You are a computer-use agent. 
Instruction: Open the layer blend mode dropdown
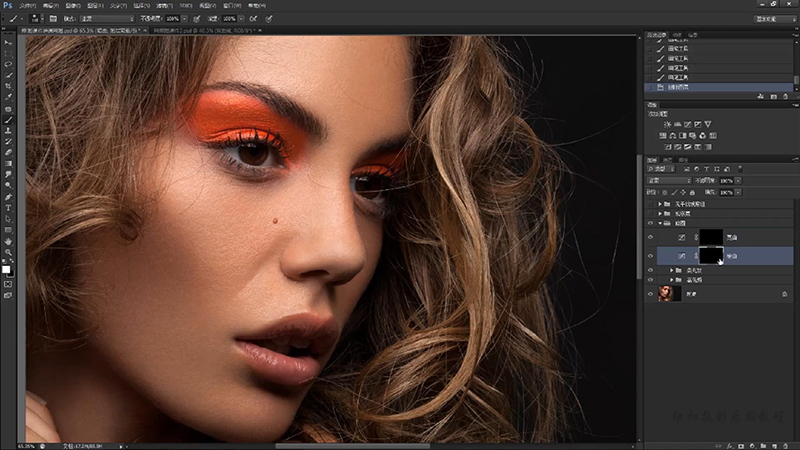point(669,181)
